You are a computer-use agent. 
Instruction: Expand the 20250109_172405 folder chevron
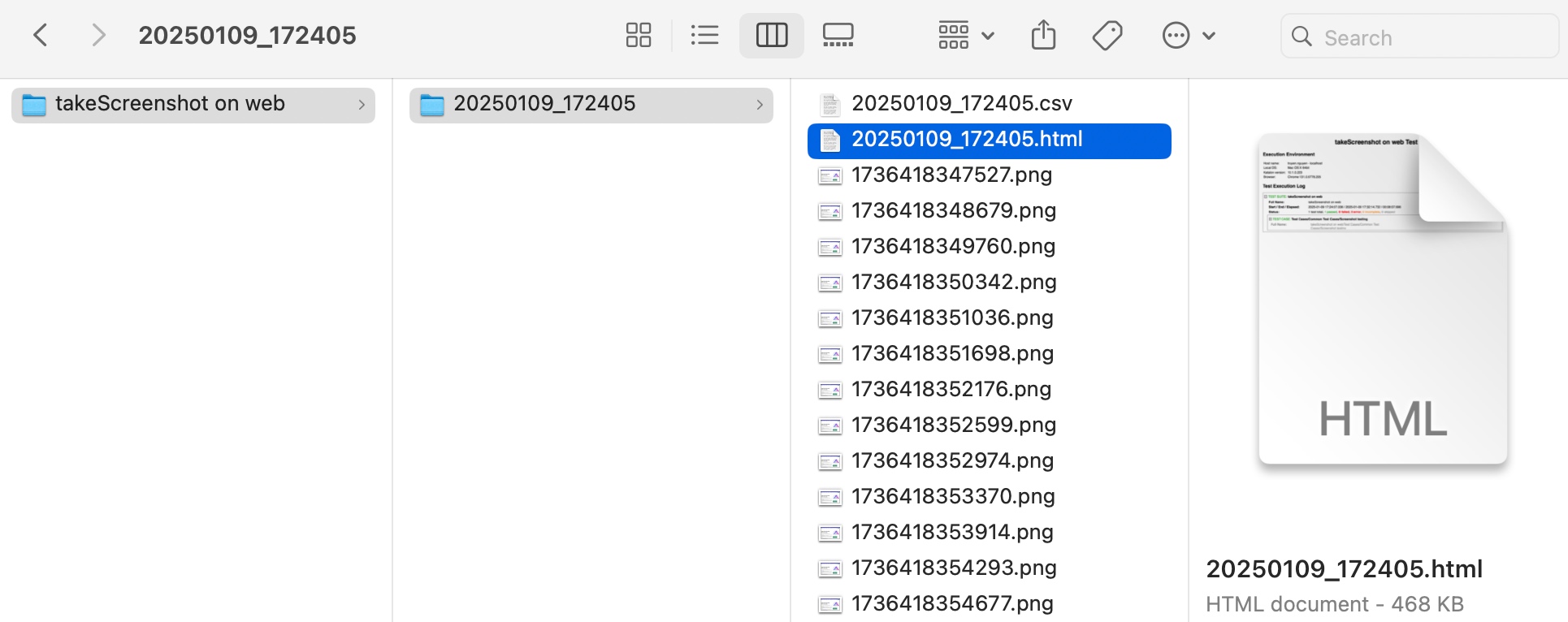tap(760, 105)
